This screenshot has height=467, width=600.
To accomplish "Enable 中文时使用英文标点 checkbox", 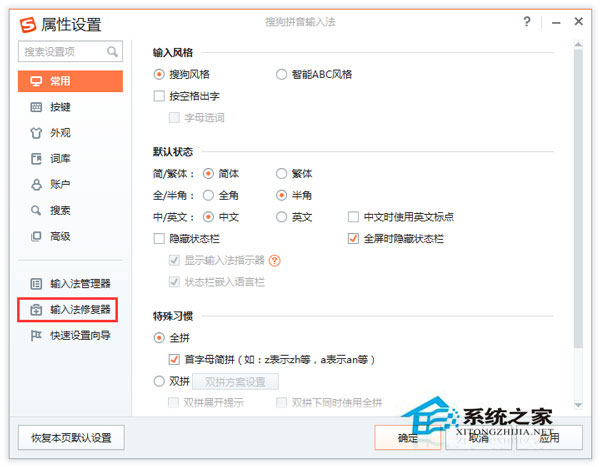I will click(x=353, y=217).
